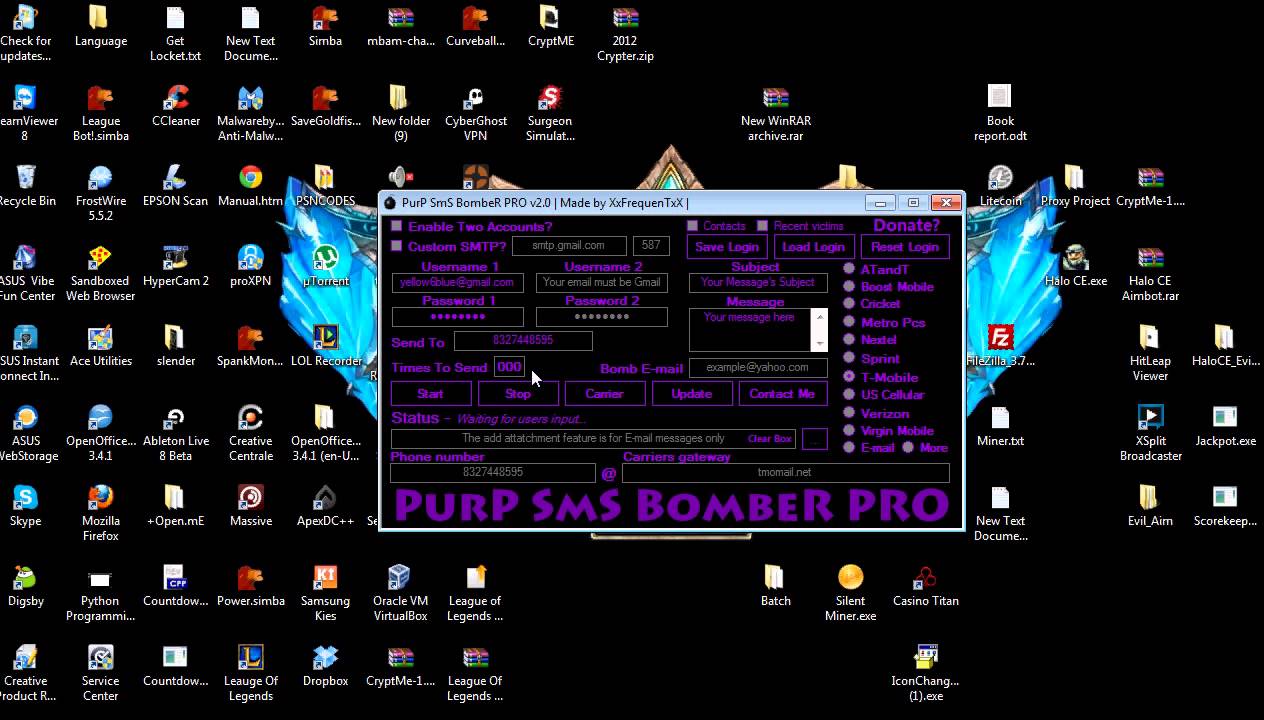Click the Times To Send field
1264x720 pixels.
(509, 367)
